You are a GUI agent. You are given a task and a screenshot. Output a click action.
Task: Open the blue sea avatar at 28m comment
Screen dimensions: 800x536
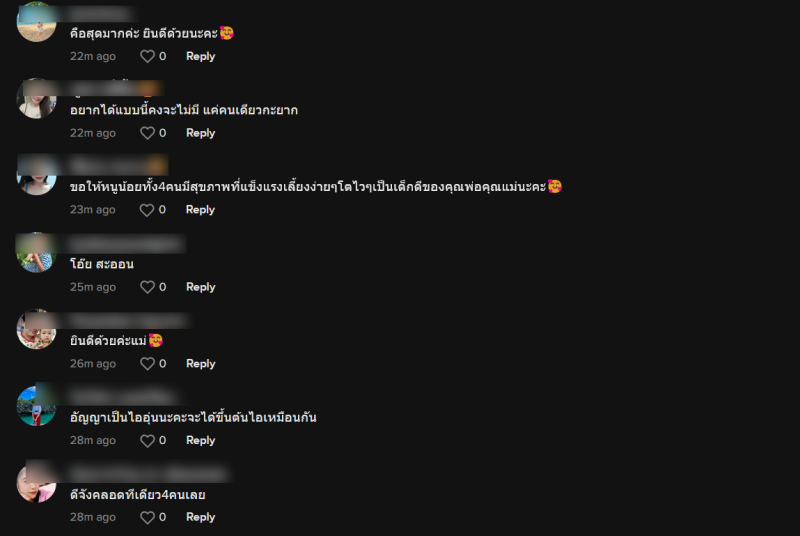36,406
